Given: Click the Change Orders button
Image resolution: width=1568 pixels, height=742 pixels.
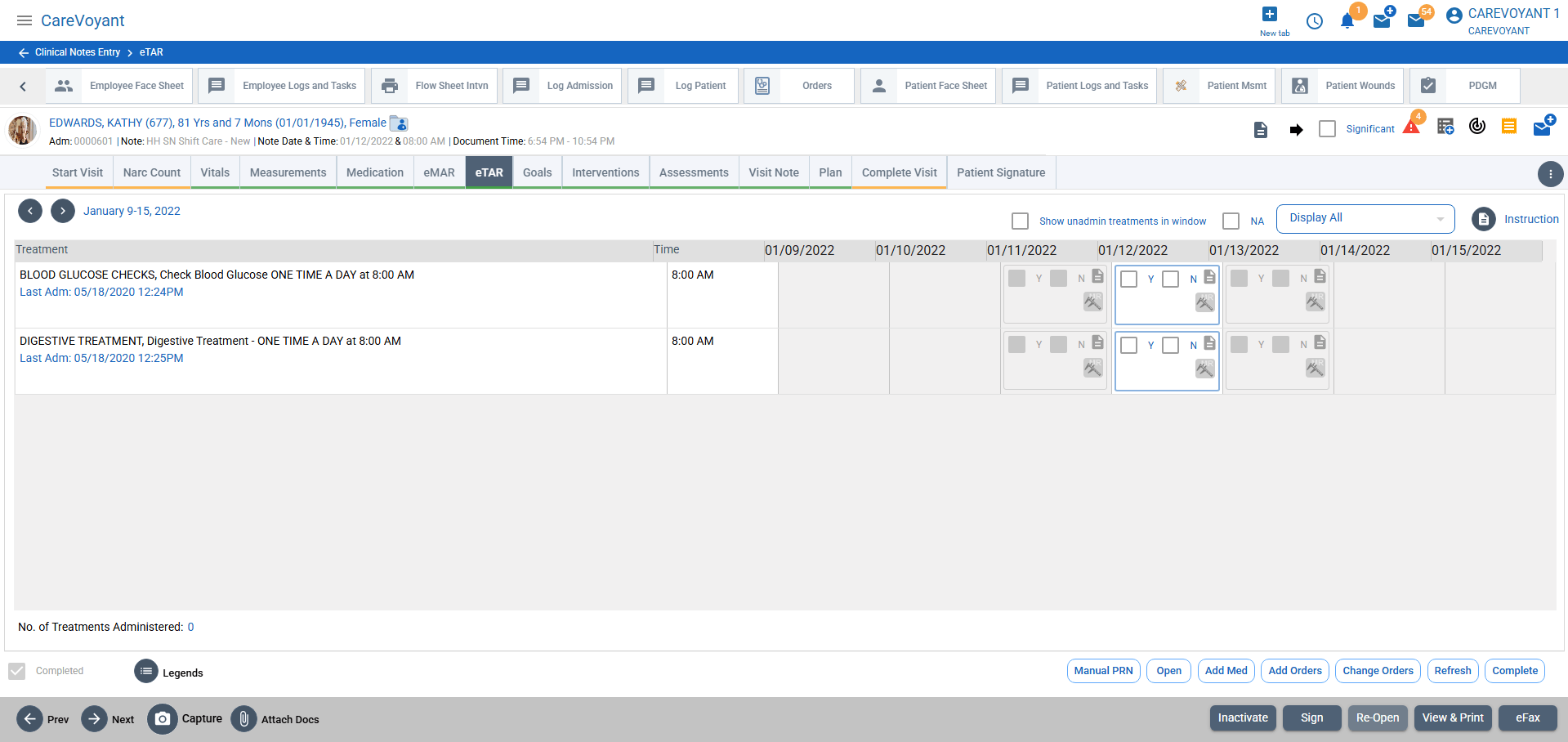Looking at the screenshot, I should click(1378, 671).
